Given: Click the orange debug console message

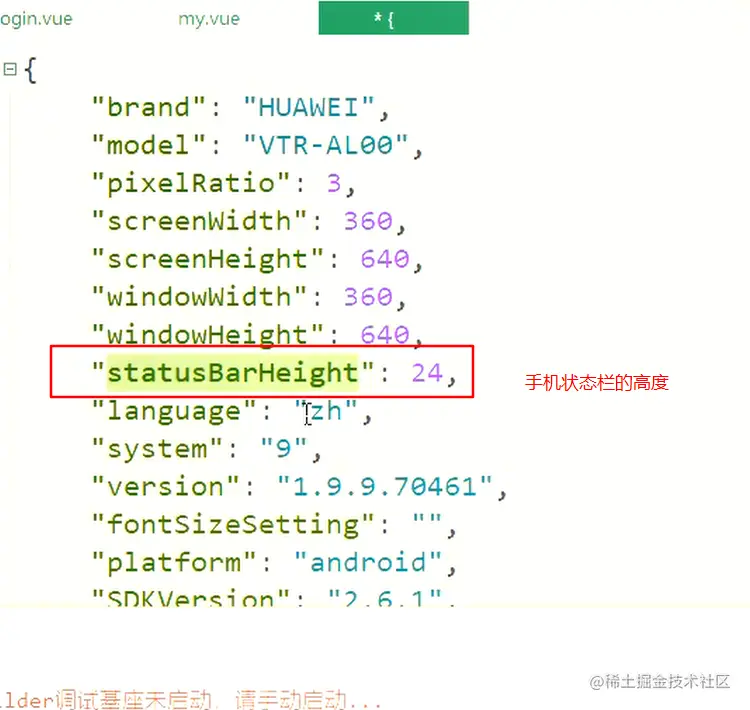Looking at the screenshot, I should point(191,700).
